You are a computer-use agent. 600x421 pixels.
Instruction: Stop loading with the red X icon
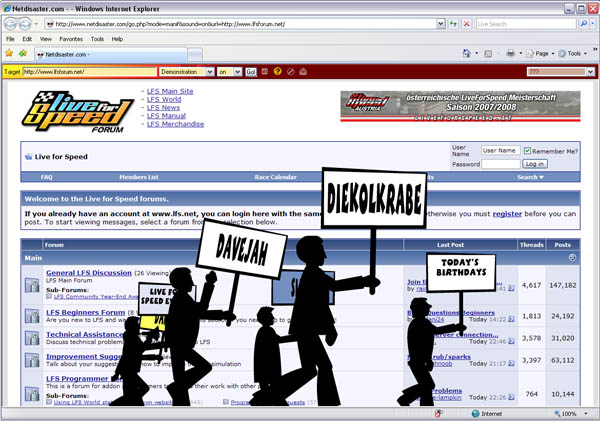click(466, 24)
